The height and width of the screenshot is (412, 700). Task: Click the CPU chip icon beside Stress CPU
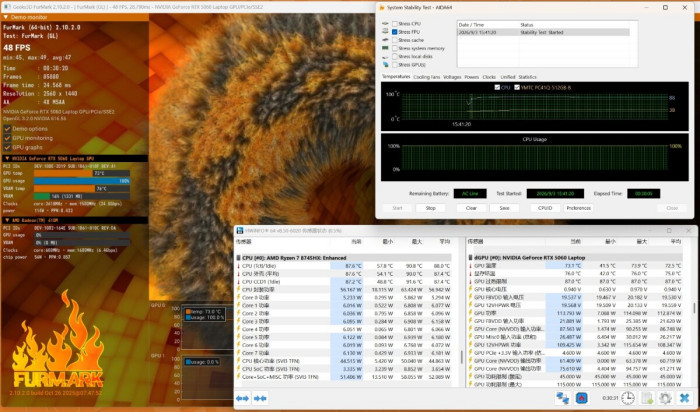[385, 24]
